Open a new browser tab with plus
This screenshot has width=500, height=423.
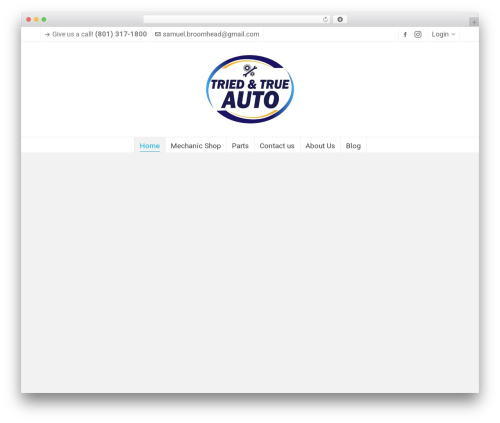(x=474, y=22)
